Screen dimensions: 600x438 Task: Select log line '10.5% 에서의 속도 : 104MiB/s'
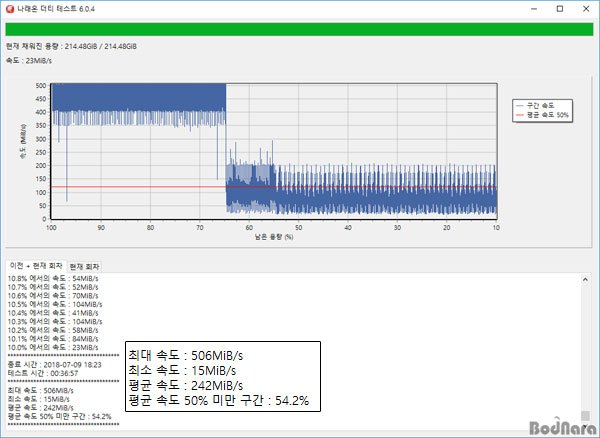(x=55, y=304)
